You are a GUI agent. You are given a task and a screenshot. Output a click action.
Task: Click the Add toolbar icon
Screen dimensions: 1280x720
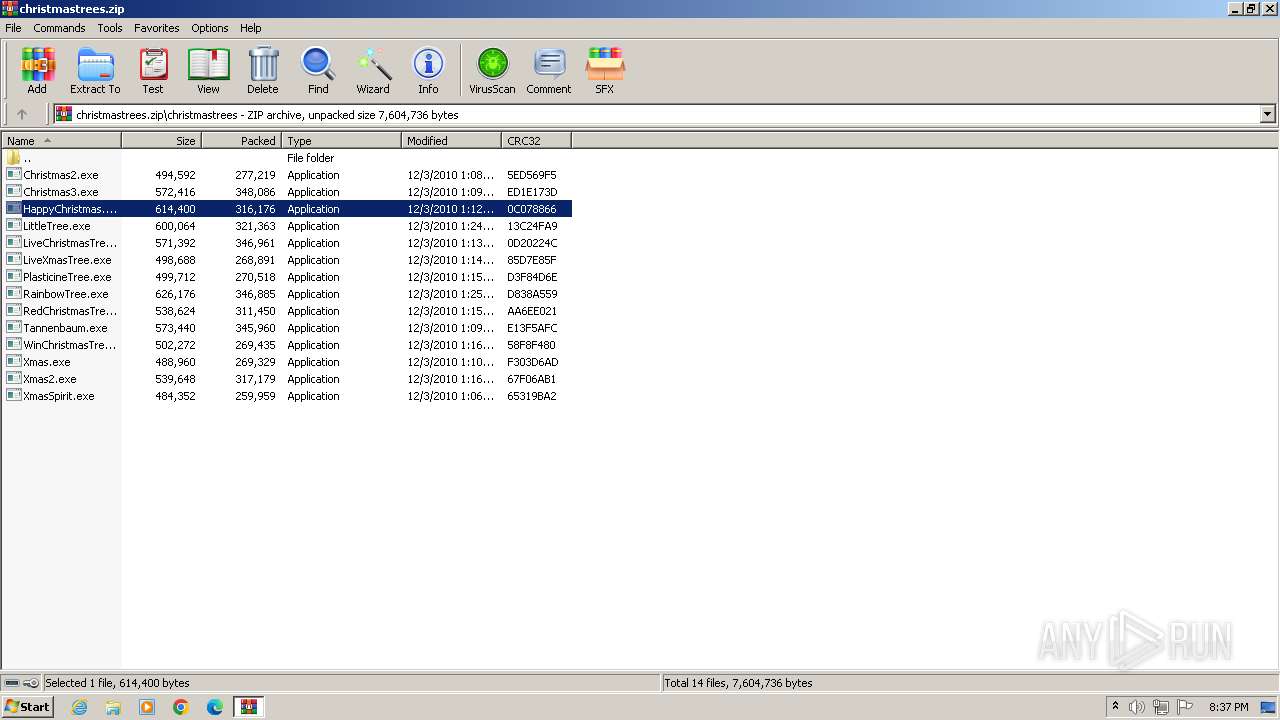coord(37,71)
